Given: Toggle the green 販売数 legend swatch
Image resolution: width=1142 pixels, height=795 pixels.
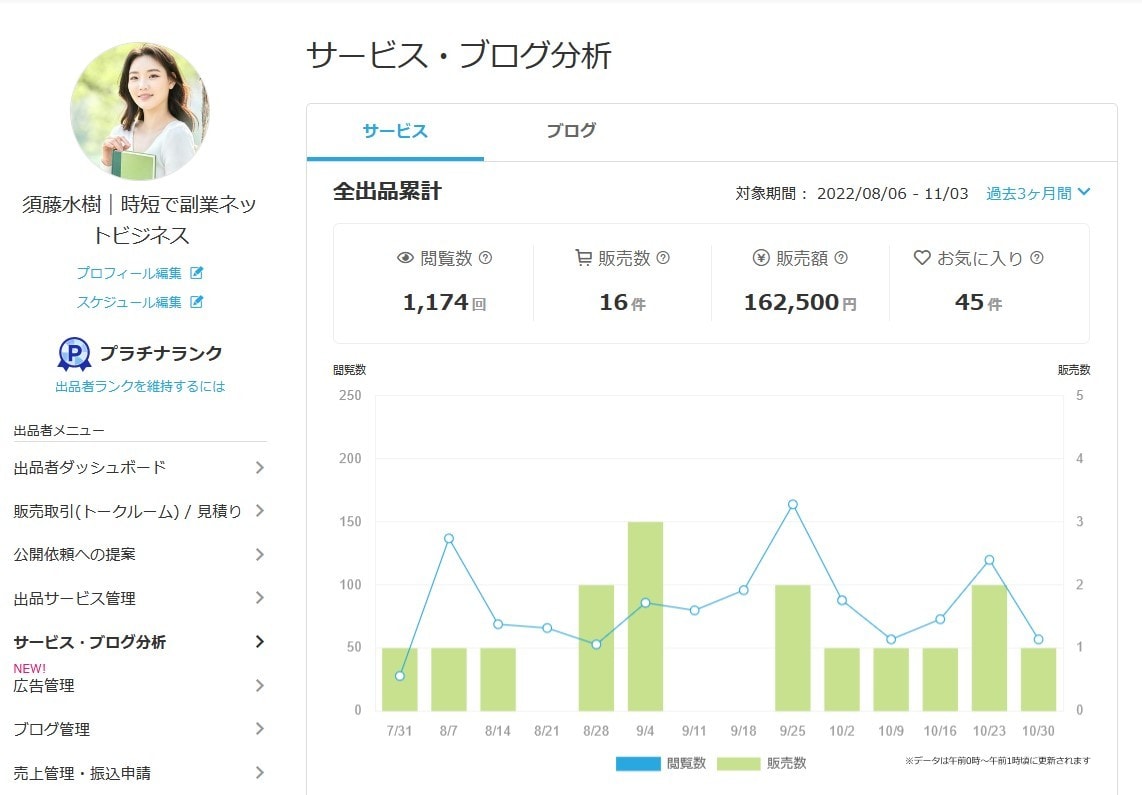Looking at the screenshot, I should (739, 764).
